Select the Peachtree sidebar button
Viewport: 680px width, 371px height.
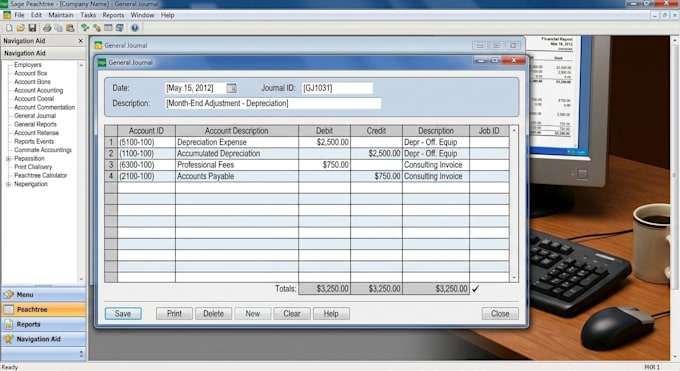coord(43,309)
